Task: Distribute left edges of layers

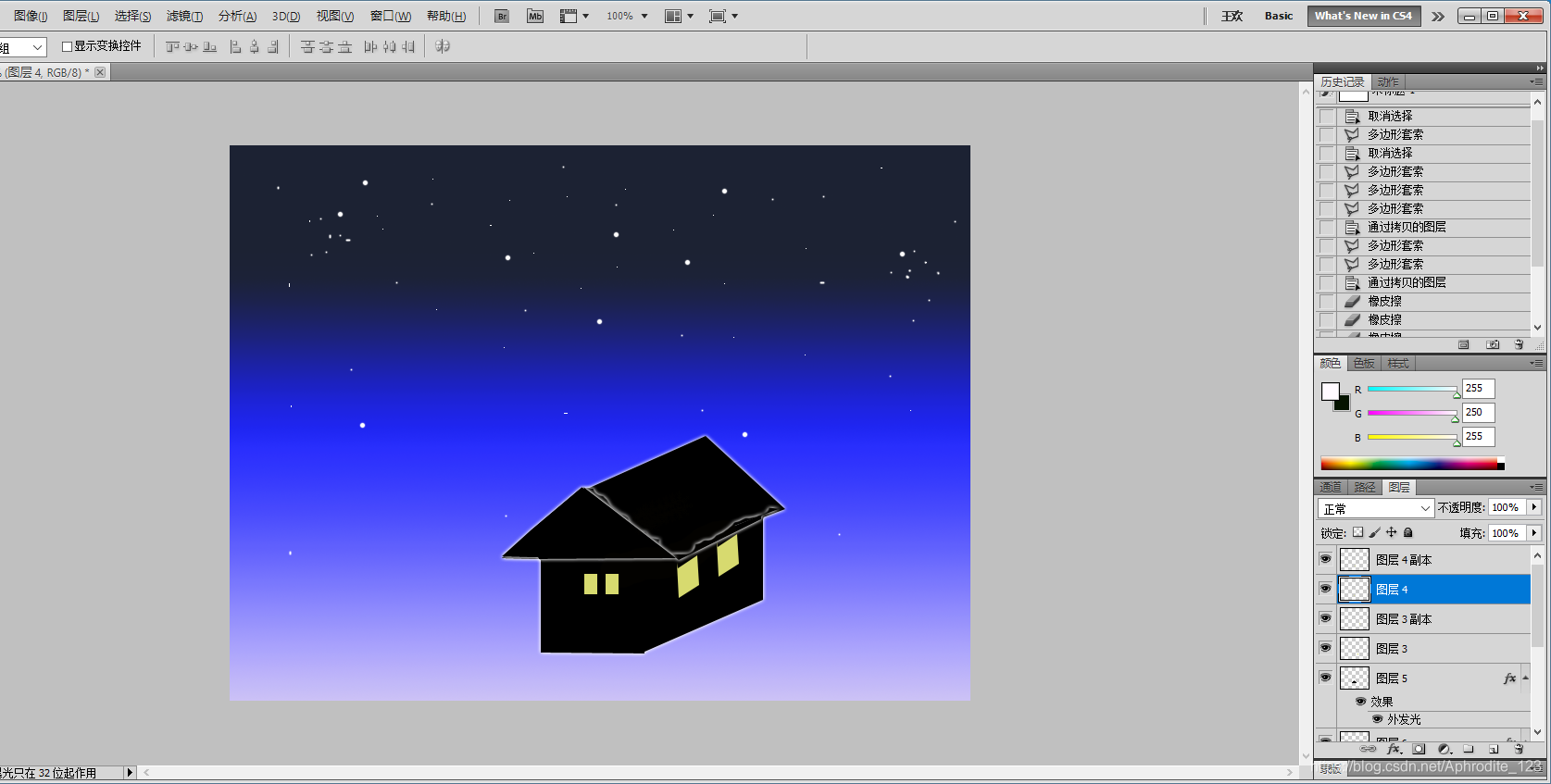Action: [370, 46]
